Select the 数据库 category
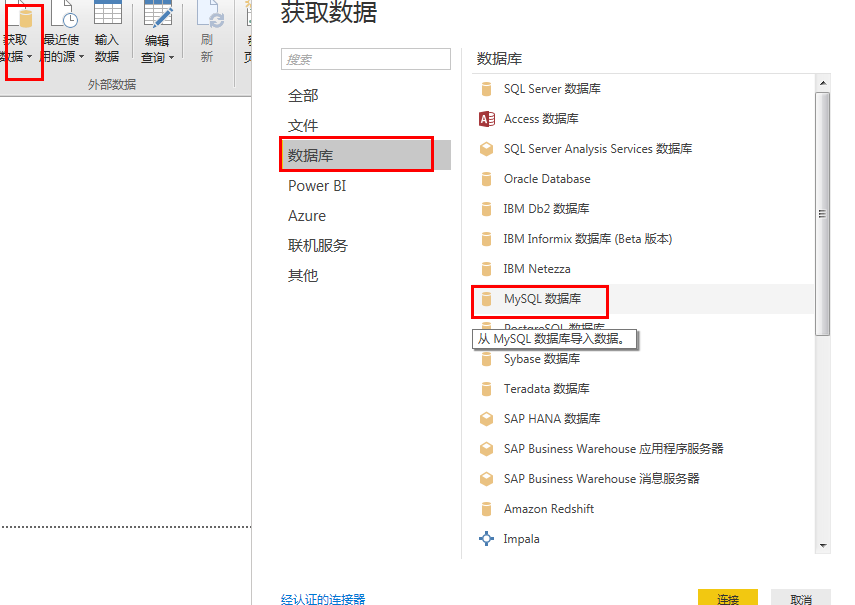This screenshot has height=605, width=855. (x=366, y=156)
